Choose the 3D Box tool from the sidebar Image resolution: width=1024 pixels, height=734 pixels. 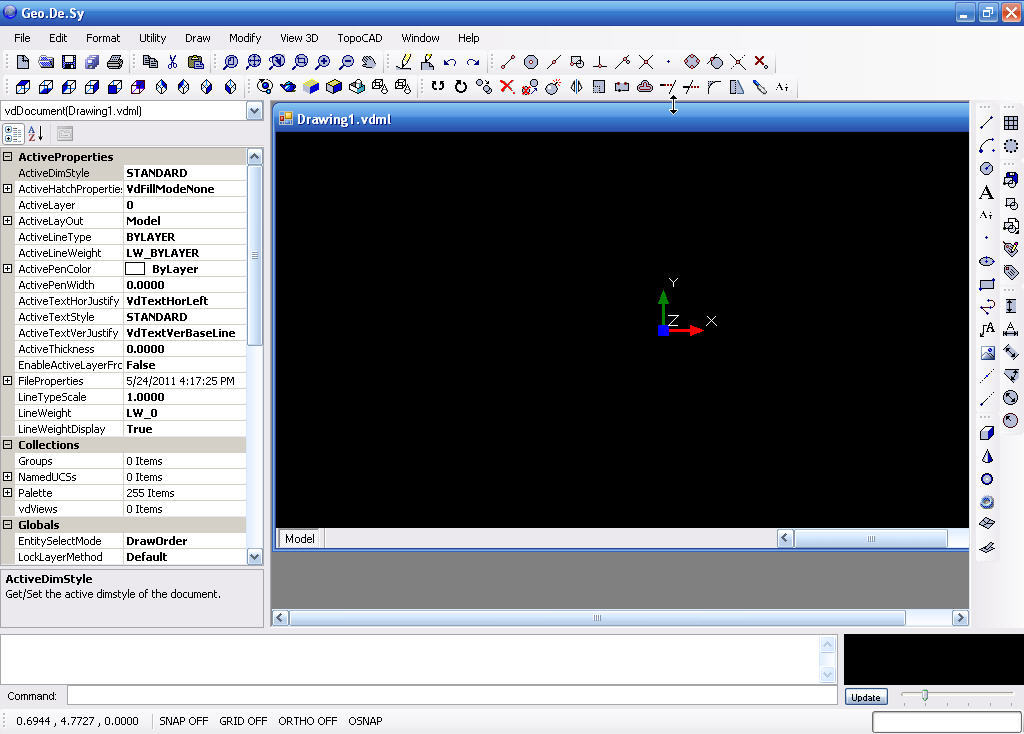click(x=985, y=433)
